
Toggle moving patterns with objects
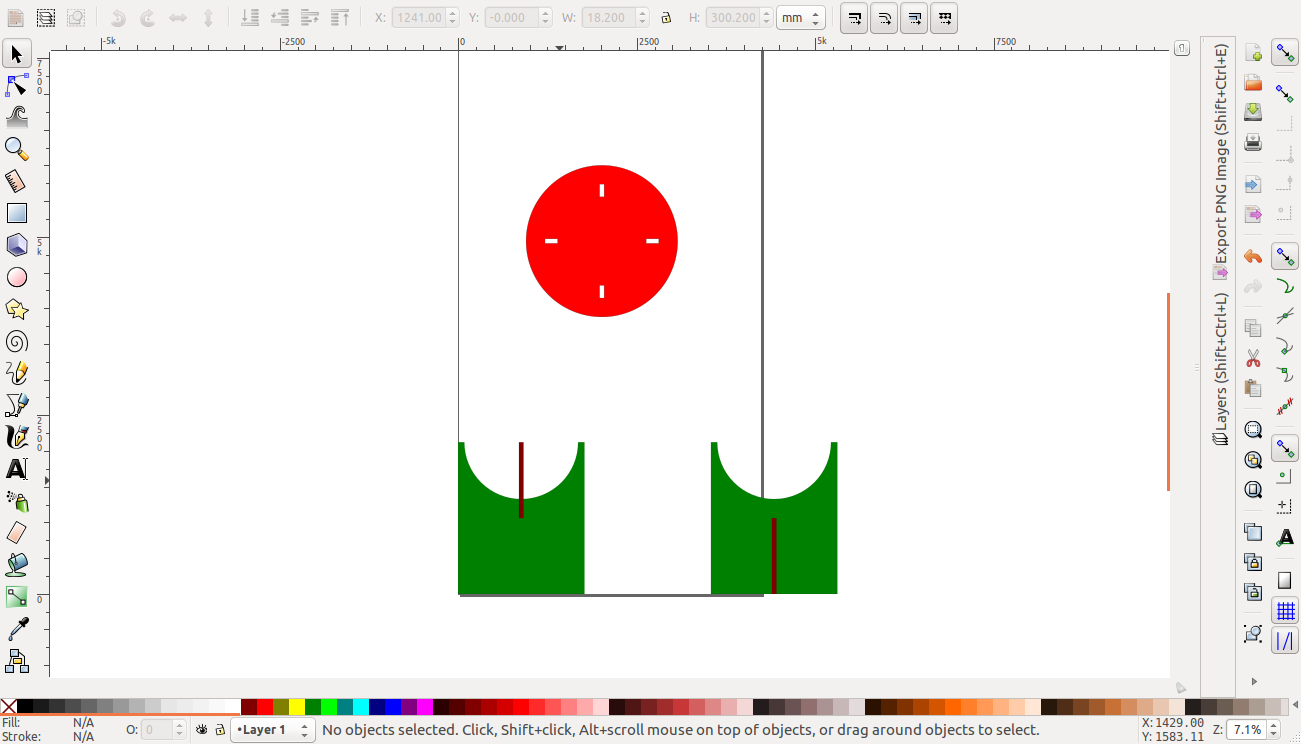[944, 18]
